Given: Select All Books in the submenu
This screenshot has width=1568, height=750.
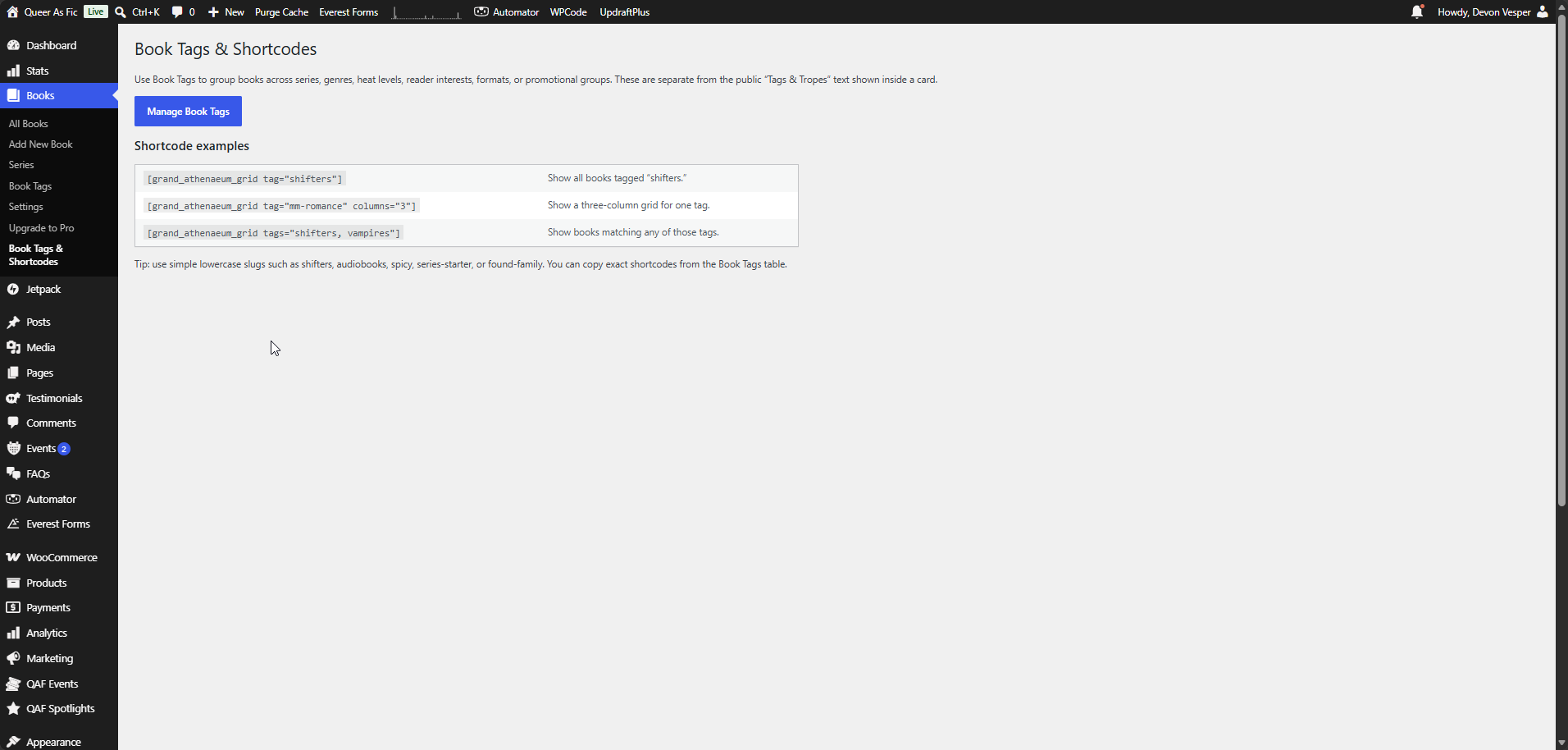Looking at the screenshot, I should [x=29, y=124].
